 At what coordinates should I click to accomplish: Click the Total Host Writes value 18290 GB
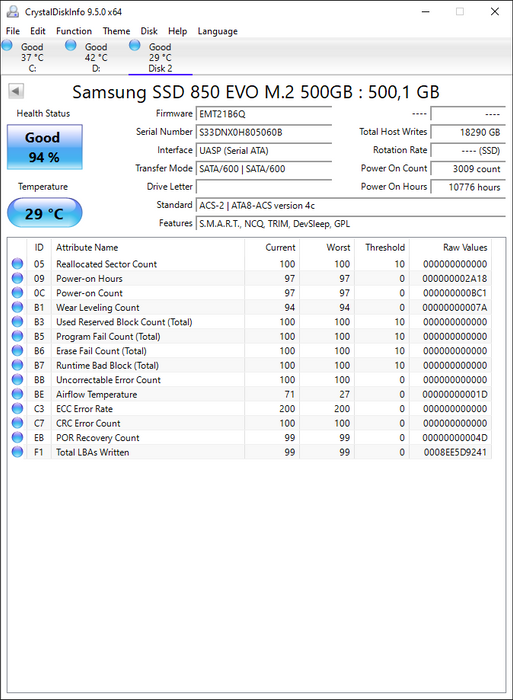[x=468, y=132]
